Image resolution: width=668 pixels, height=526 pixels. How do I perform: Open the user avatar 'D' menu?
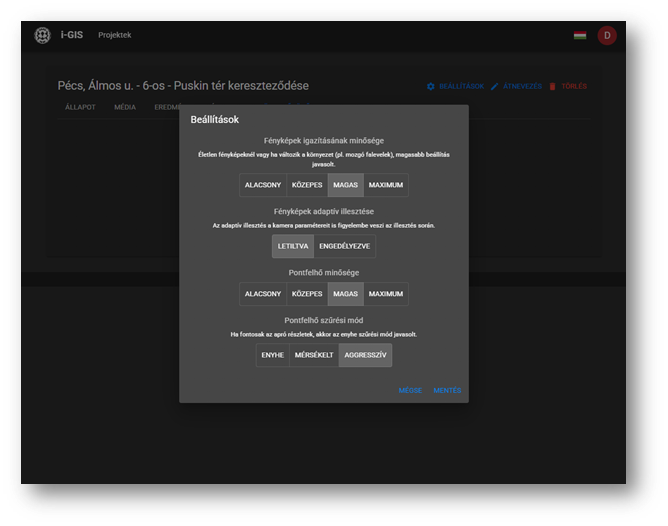(x=606, y=36)
